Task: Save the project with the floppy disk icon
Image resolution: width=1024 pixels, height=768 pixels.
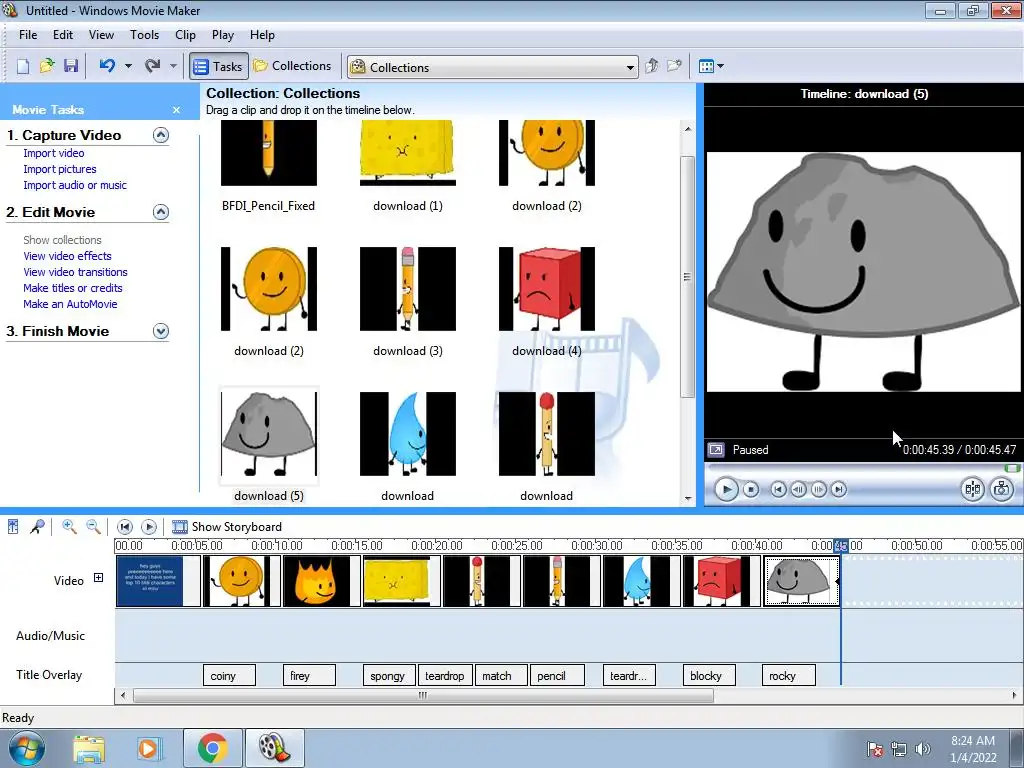Action: [71, 66]
